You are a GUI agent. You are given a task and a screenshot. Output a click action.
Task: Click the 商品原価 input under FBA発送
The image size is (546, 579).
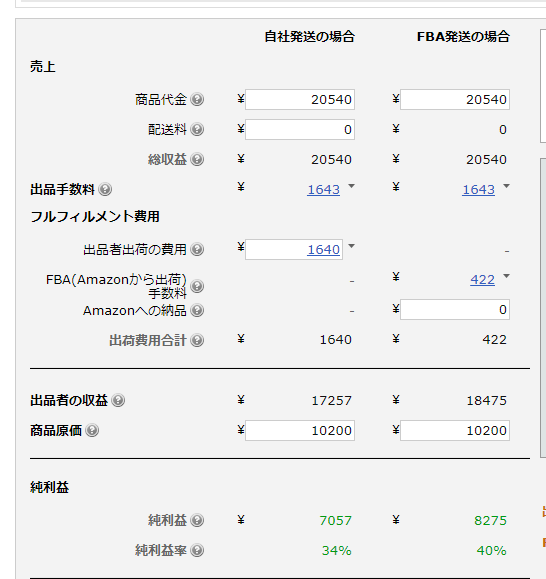[455, 430]
